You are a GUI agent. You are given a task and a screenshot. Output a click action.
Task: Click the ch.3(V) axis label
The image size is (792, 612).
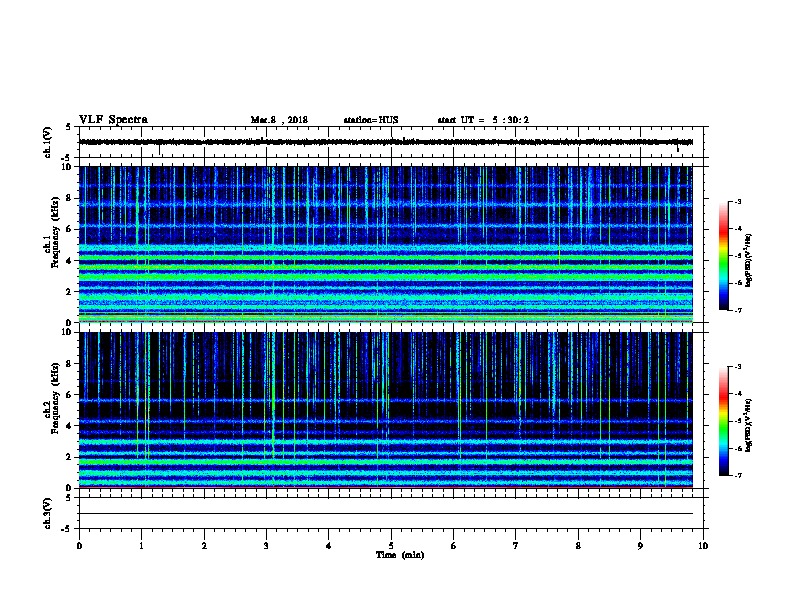pos(48,513)
